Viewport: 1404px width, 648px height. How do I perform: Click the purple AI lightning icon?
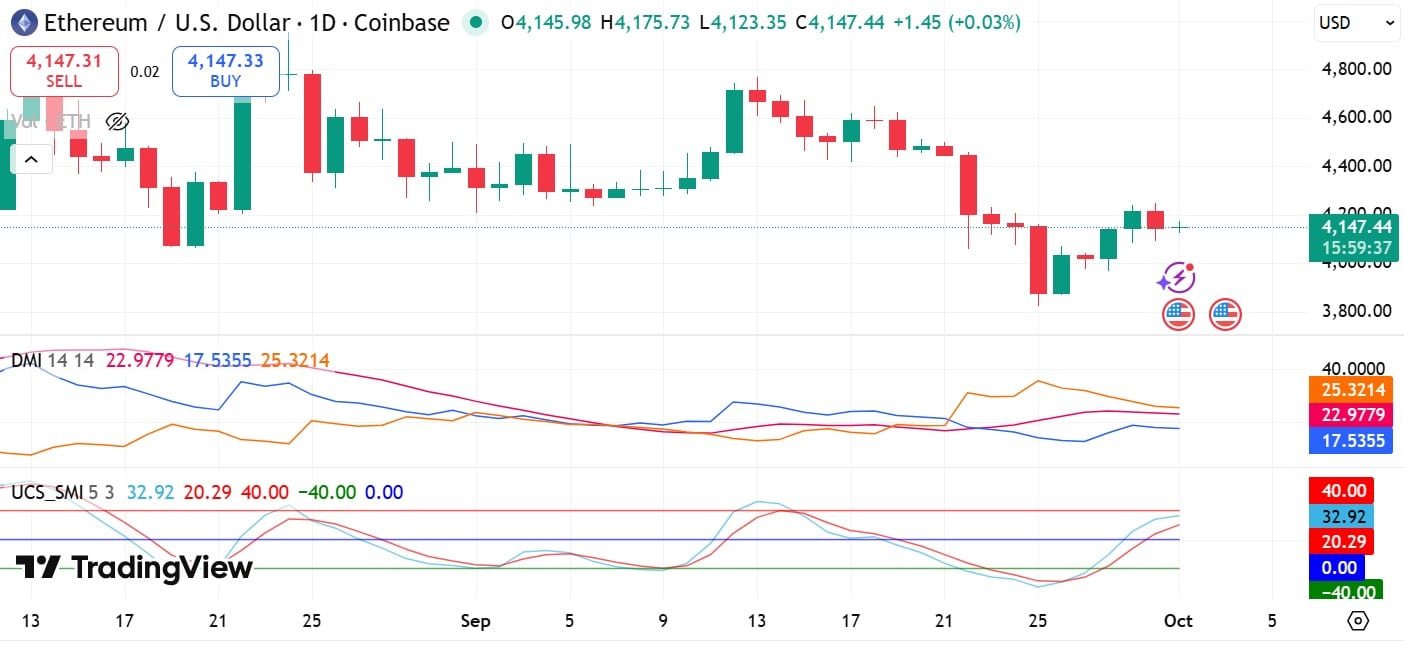[1178, 277]
